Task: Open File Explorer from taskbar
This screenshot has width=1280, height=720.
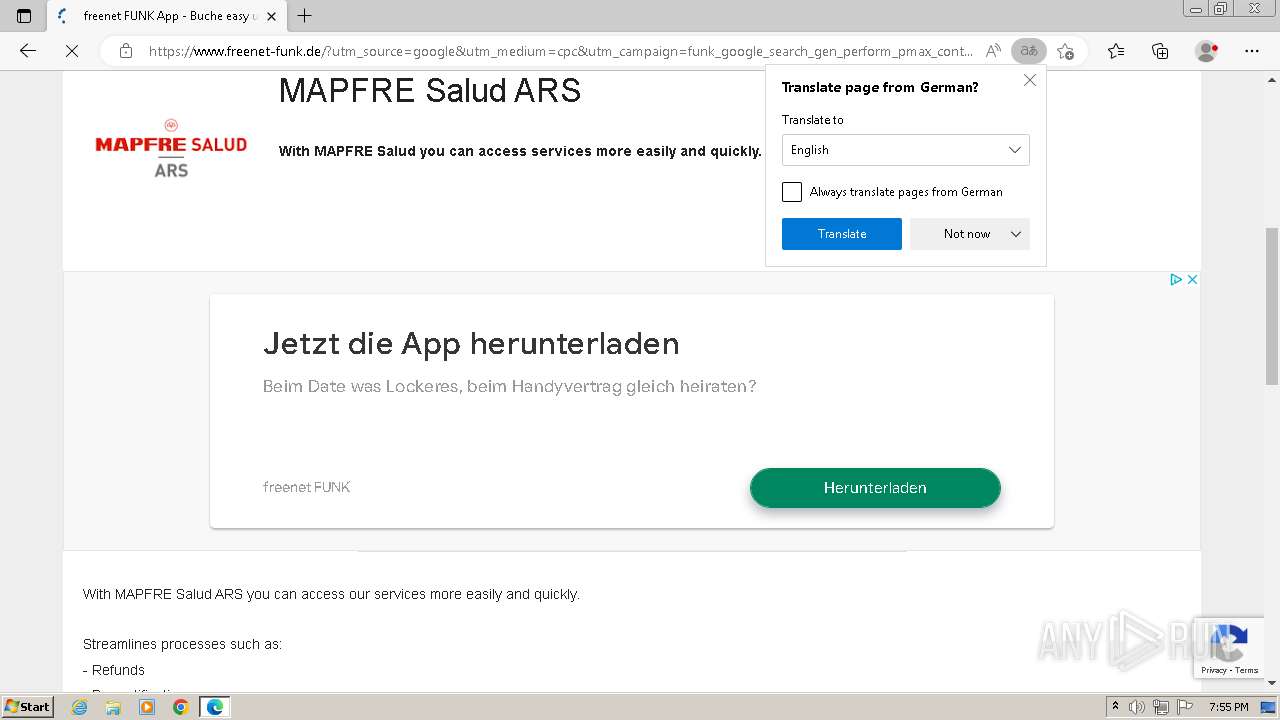Action: coord(113,707)
